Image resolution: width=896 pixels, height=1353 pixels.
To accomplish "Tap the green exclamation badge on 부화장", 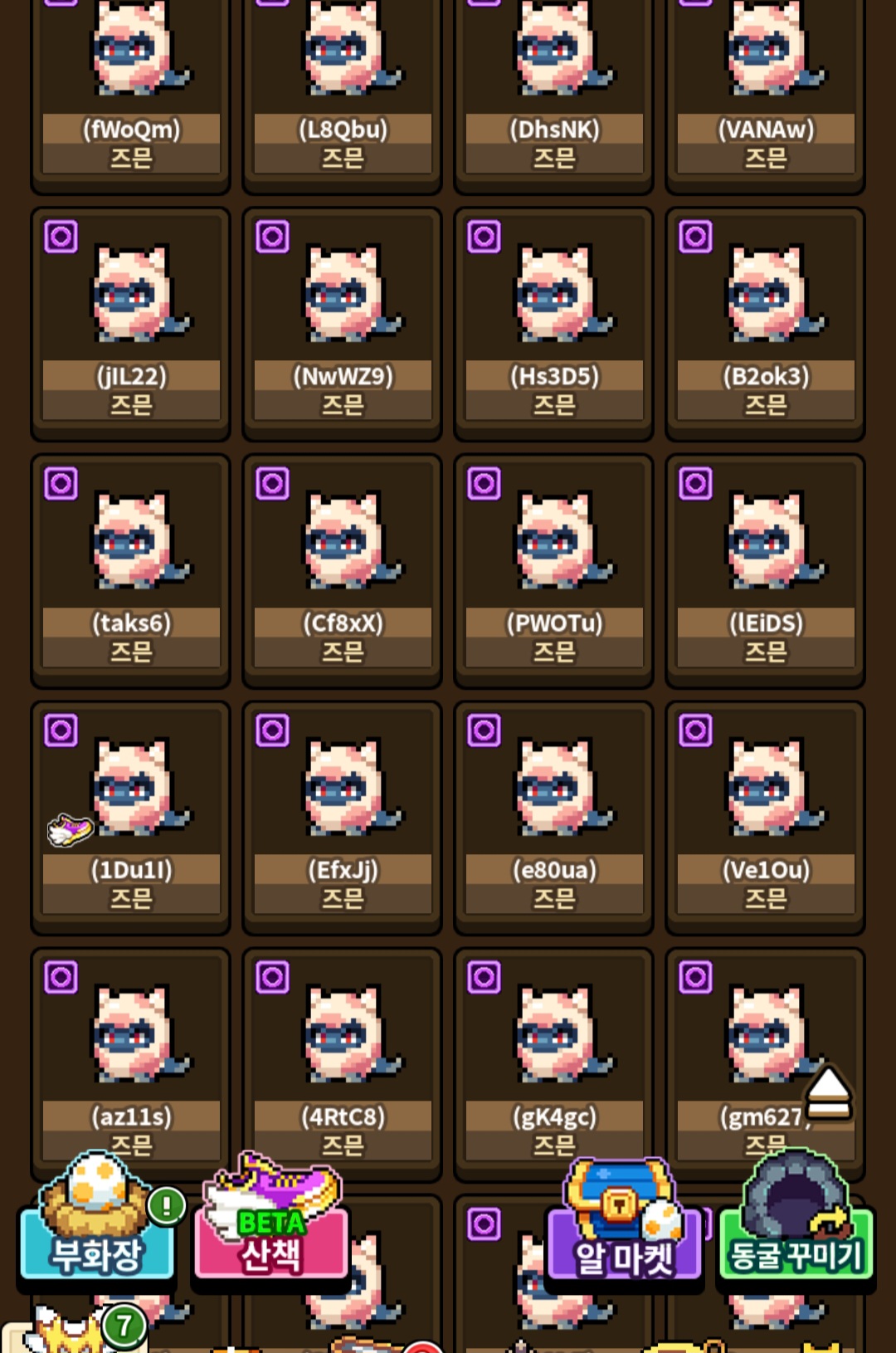I will 166,1205.
